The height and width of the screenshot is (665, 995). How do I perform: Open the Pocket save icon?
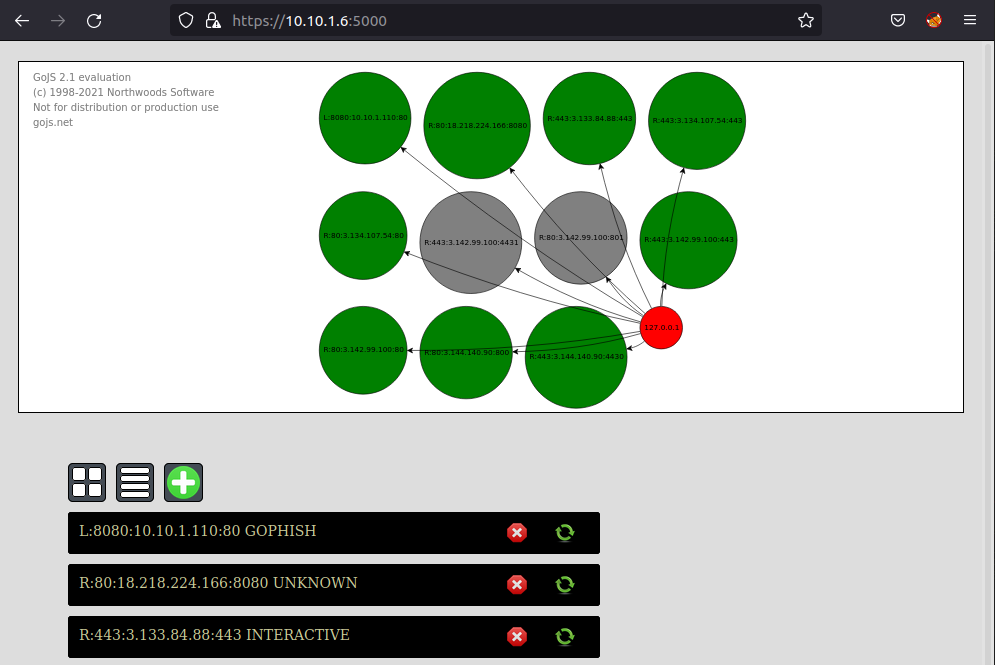898,20
